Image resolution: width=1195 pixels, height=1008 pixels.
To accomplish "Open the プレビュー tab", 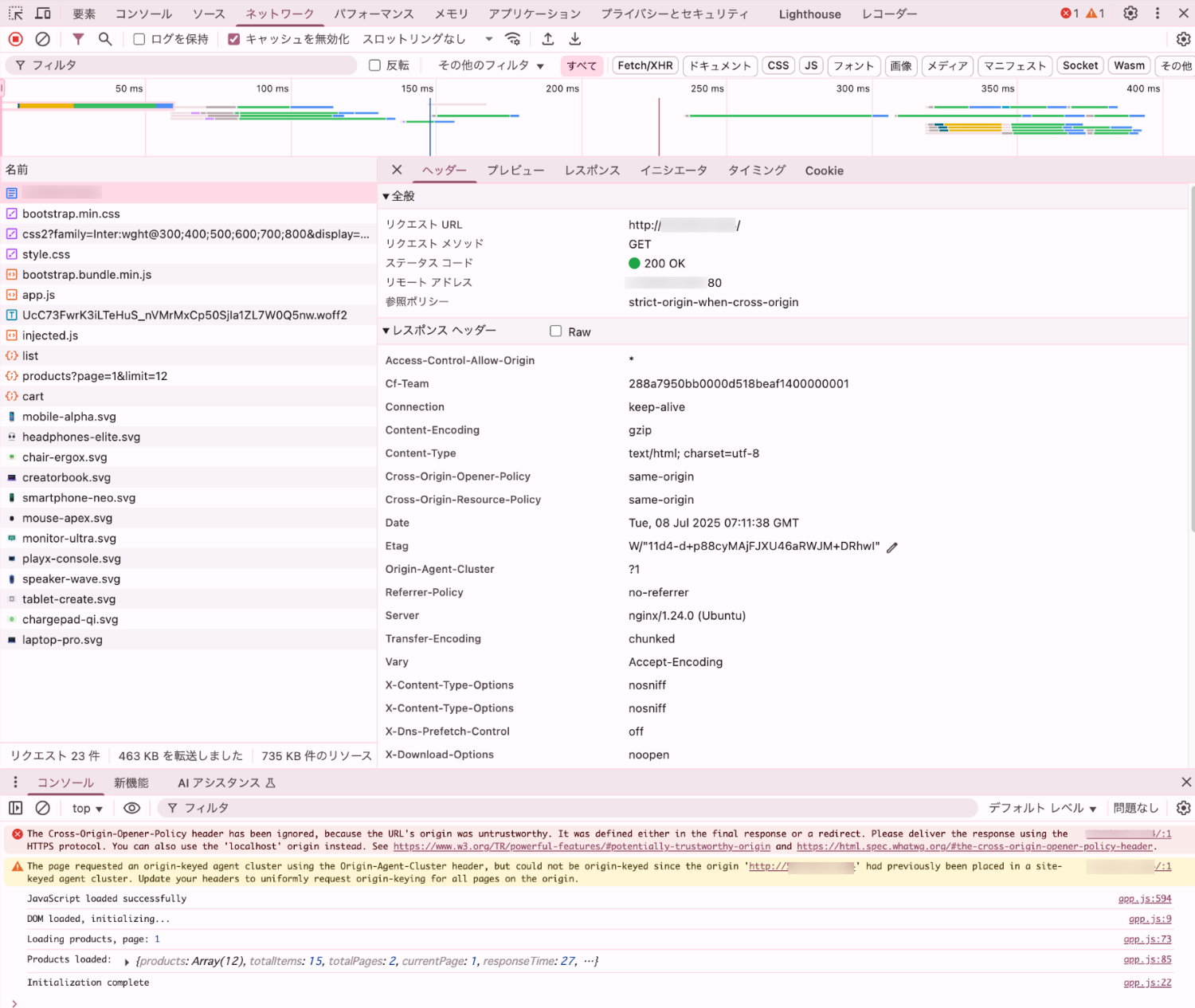I will (515, 171).
